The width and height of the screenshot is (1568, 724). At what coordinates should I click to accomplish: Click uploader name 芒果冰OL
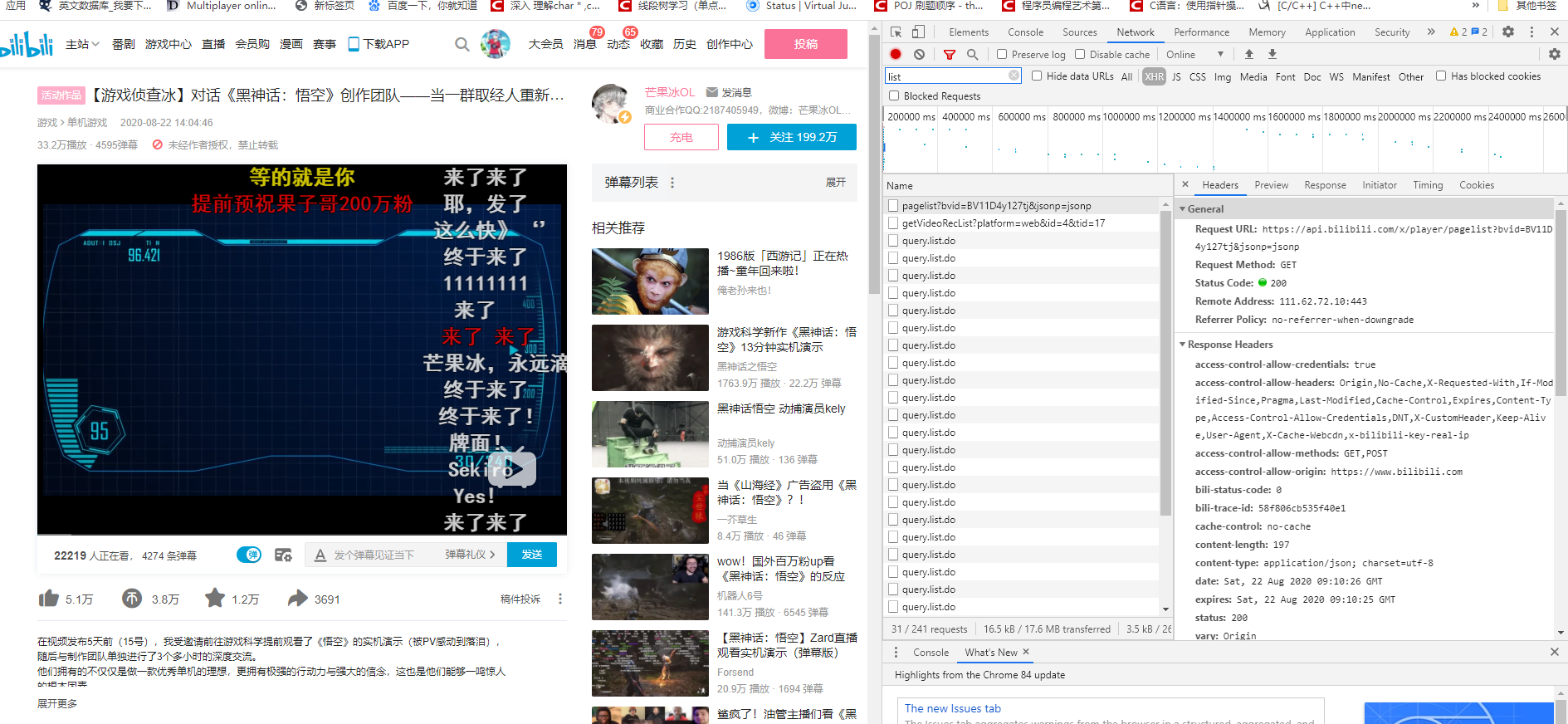pyautogui.click(x=670, y=92)
